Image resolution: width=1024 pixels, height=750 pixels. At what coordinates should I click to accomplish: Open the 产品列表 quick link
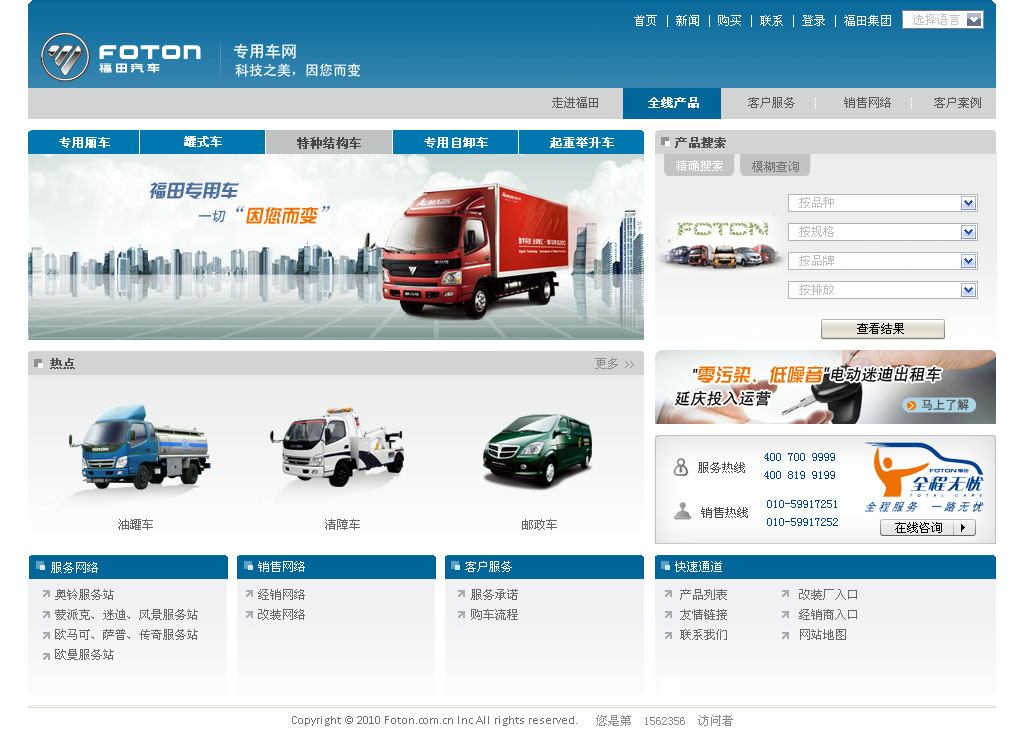click(703, 595)
